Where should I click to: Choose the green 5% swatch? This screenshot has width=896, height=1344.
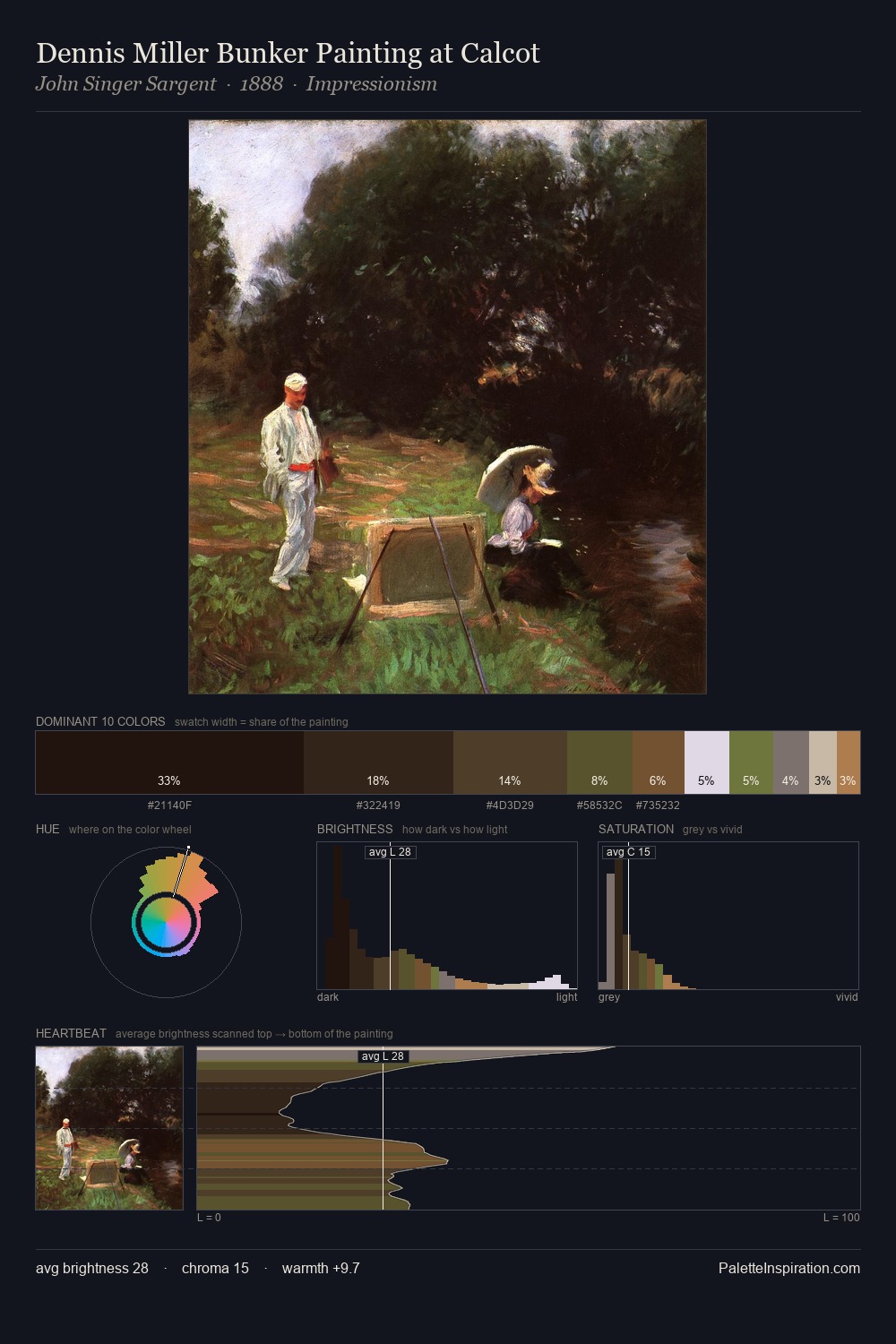coord(751,762)
